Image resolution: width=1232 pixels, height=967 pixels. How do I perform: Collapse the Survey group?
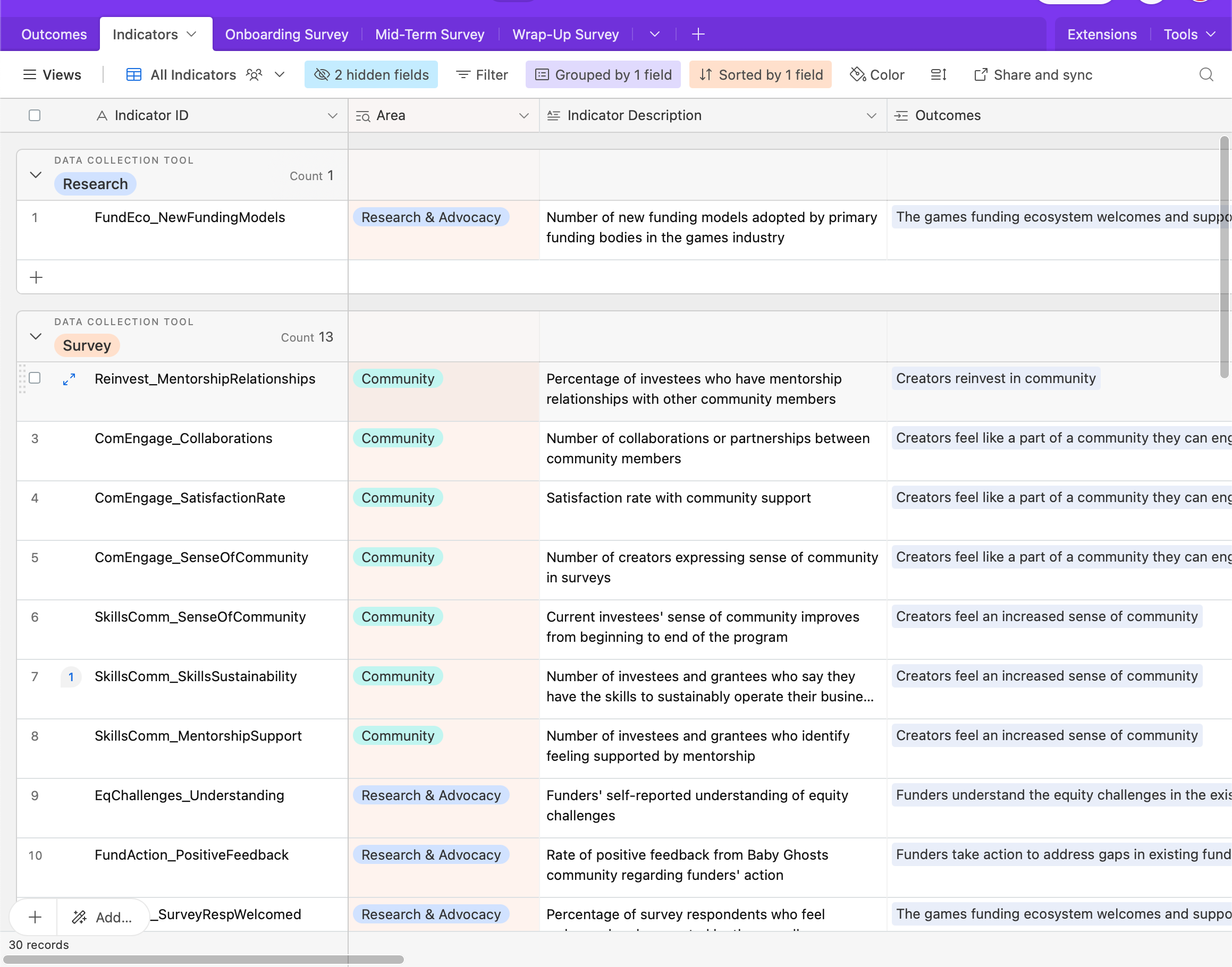[x=36, y=336]
